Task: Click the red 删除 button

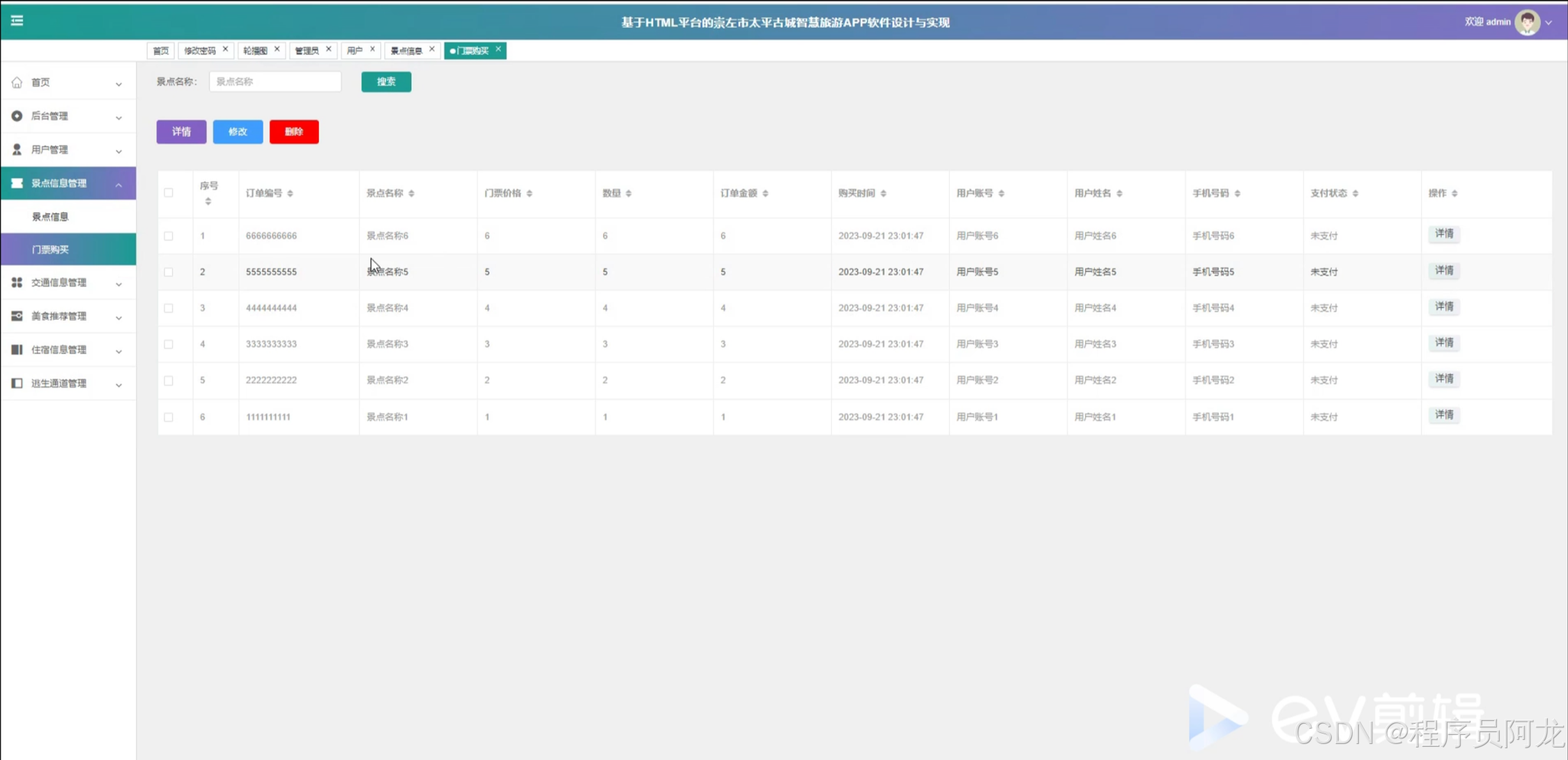Action: [x=293, y=132]
